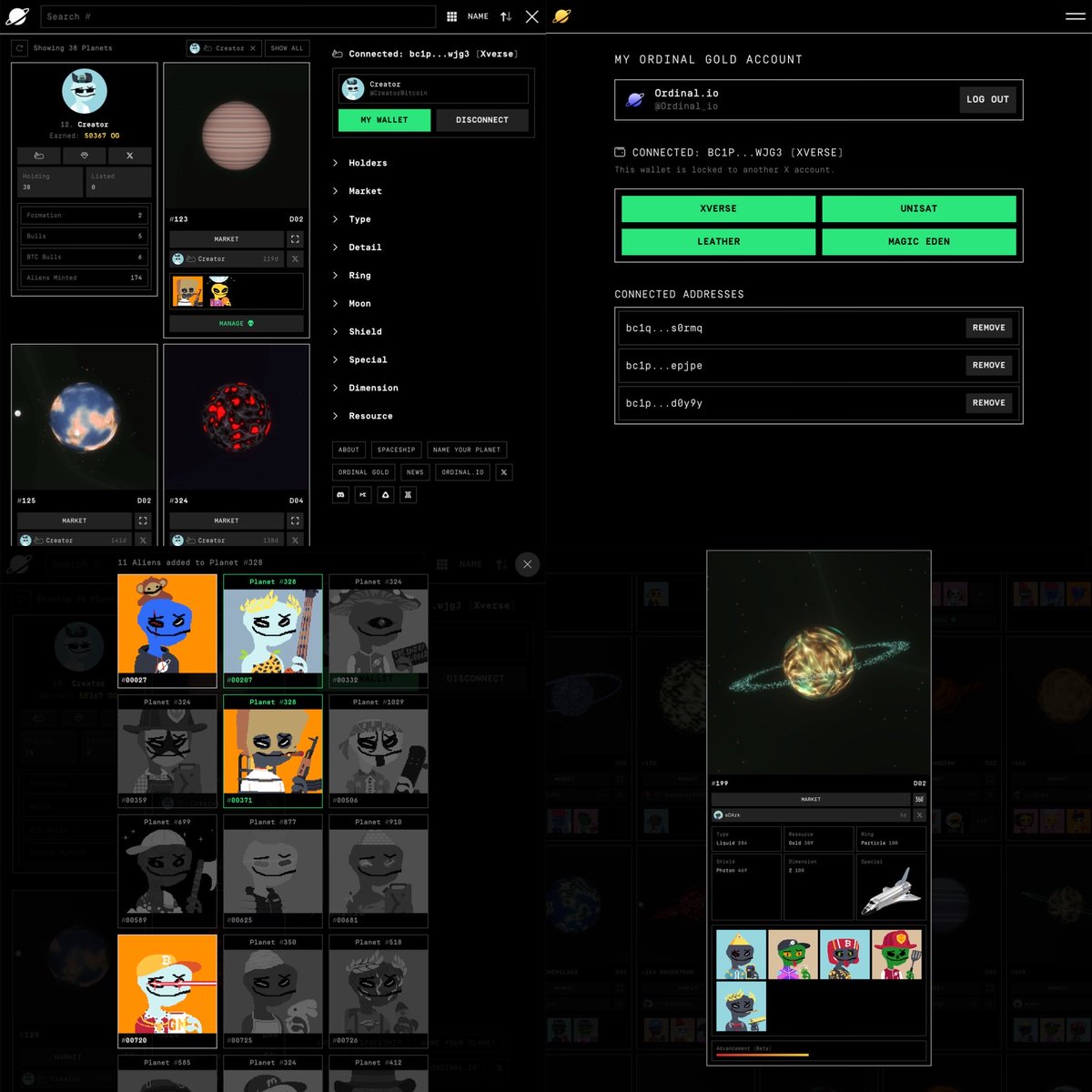1092x1092 pixels.
Task: Open NAME YOUR PLANET footer link
Action: 467,450
